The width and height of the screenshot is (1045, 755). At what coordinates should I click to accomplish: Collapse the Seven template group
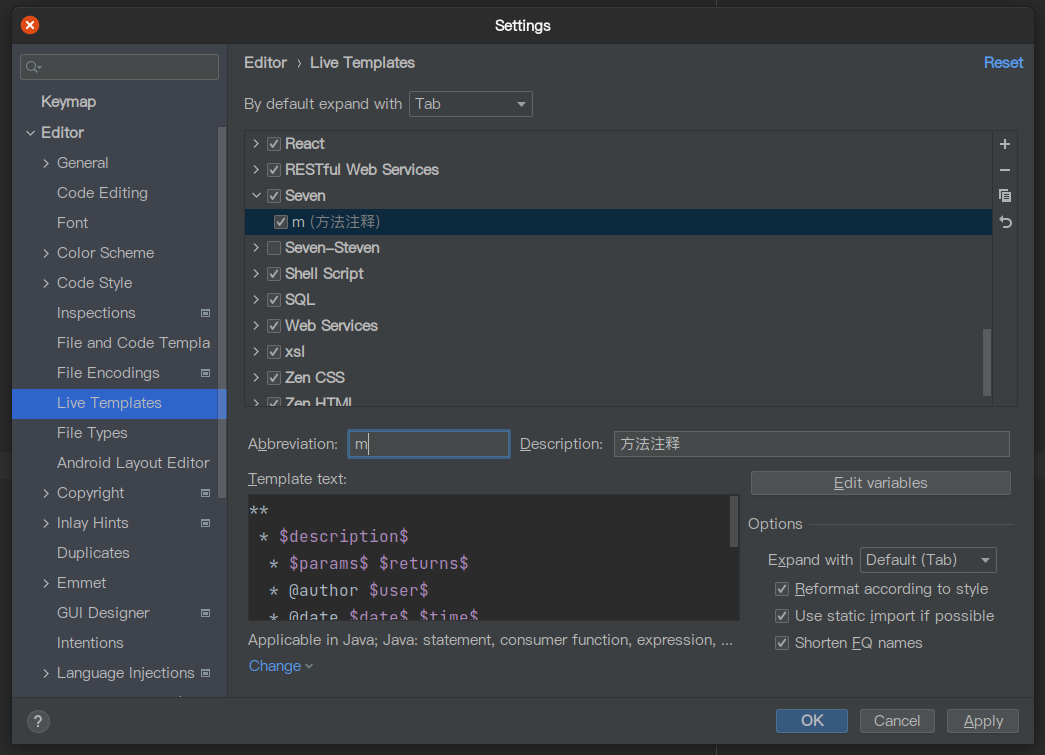pyautogui.click(x=256, y=195)
